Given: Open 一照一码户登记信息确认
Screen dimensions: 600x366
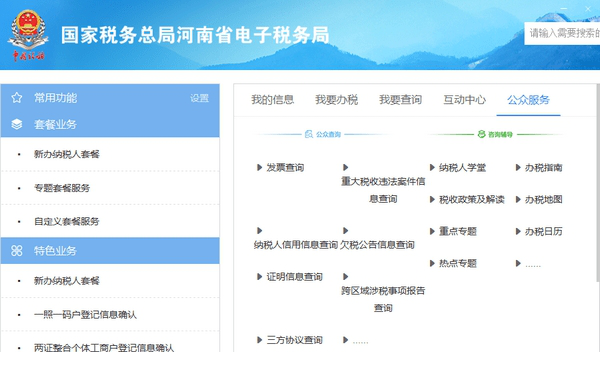Looking at the screenshot, I should (x=85, y=314).
